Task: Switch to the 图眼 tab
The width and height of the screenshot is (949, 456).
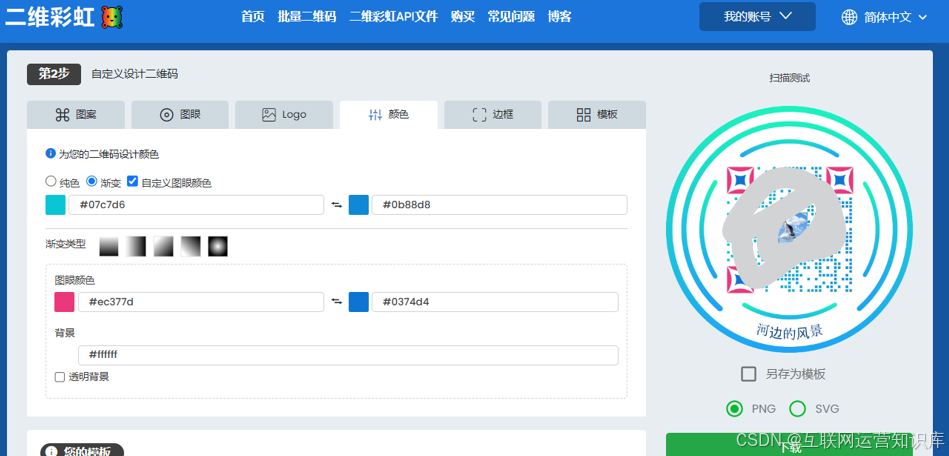Action: point(180,114)
